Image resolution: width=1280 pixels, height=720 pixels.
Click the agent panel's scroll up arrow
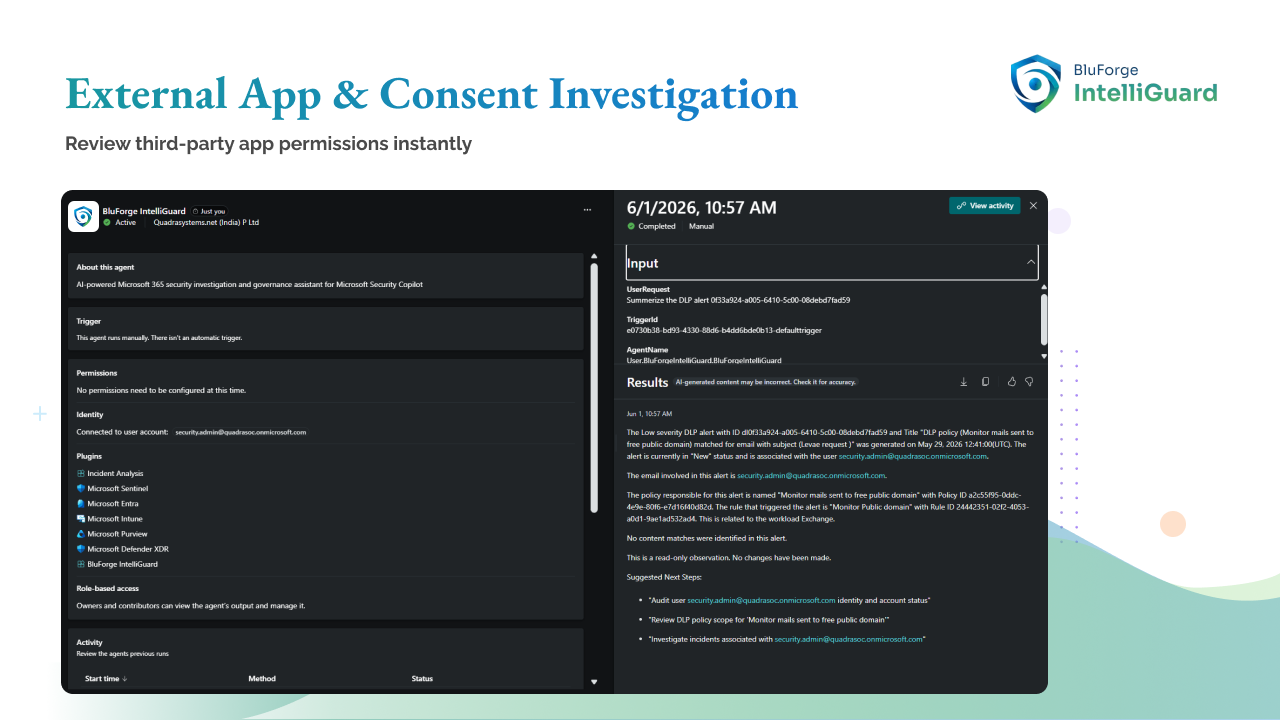pyautogui.click(x=594, y=256)
